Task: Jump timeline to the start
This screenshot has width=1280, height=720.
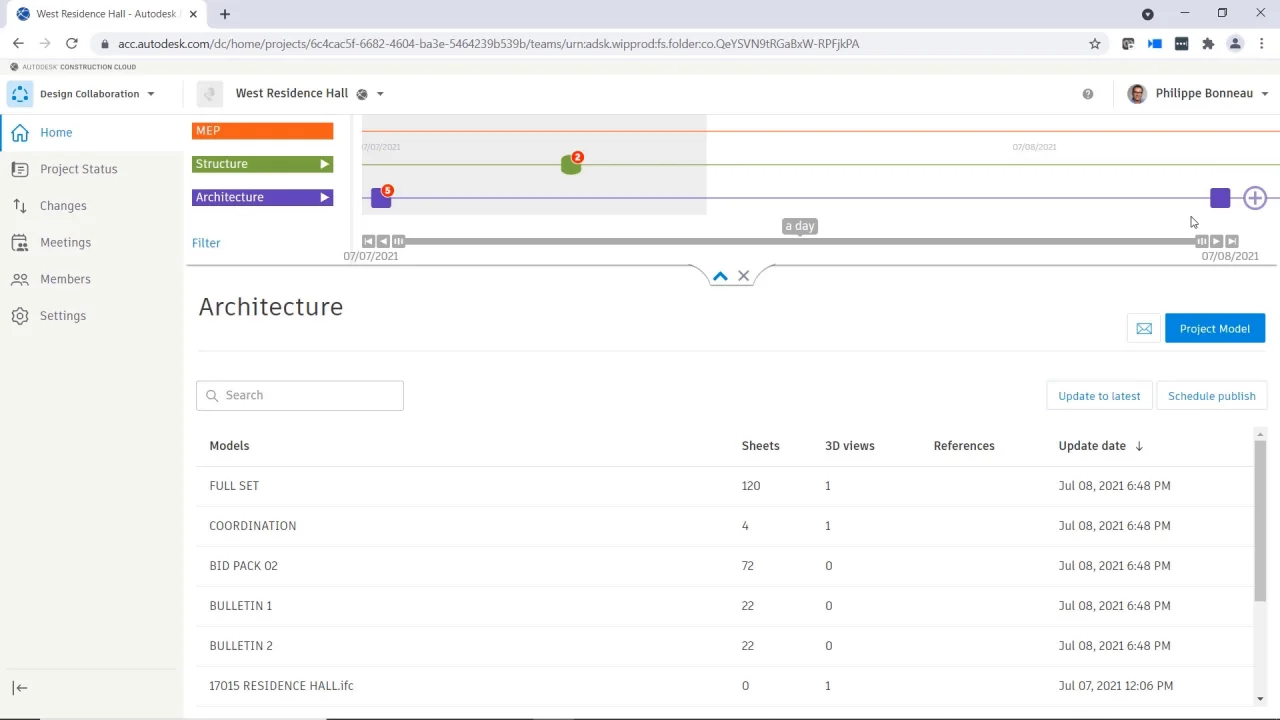Action: 368,241
